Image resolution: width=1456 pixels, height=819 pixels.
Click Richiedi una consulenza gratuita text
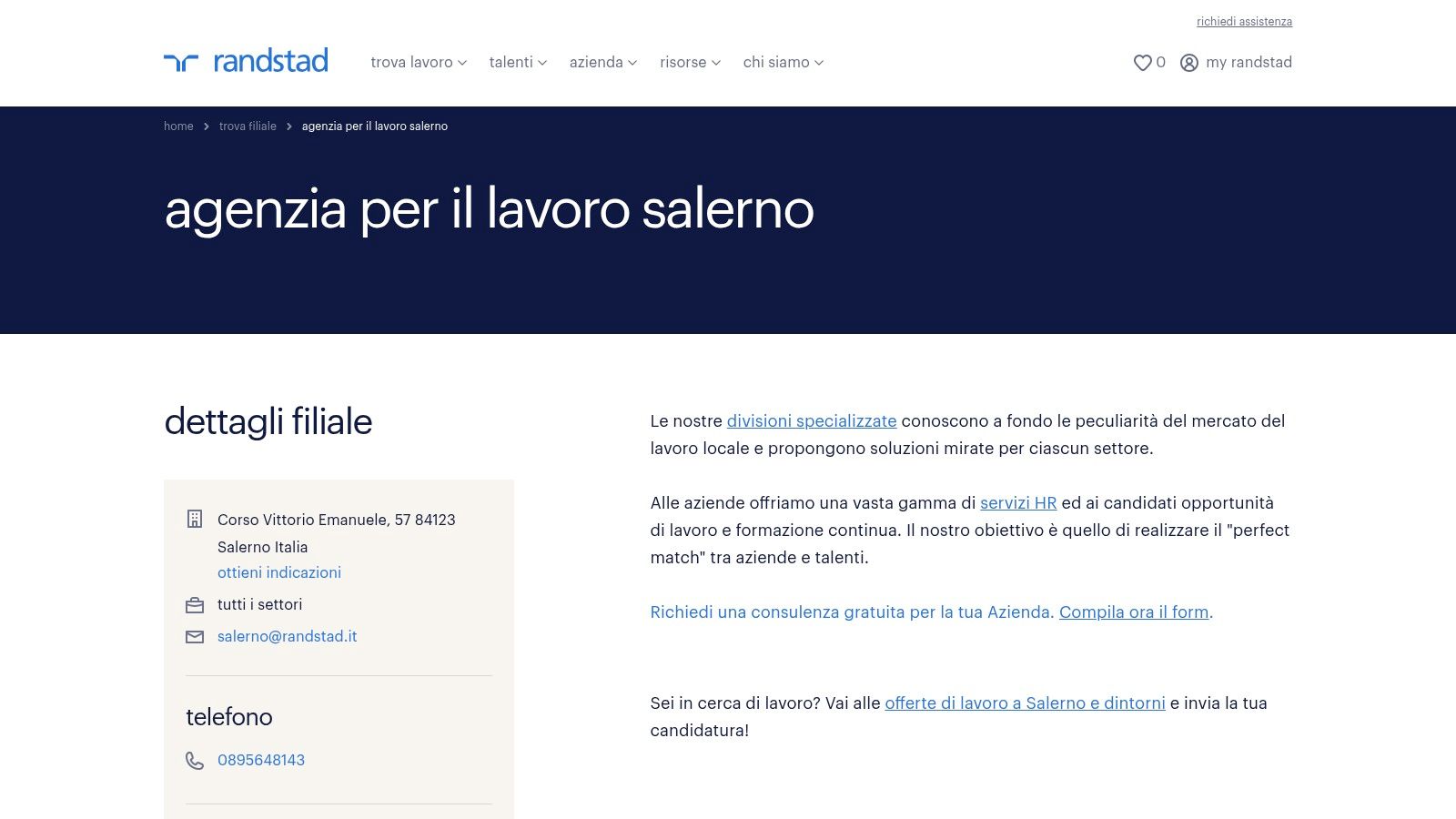pos(852,612)
